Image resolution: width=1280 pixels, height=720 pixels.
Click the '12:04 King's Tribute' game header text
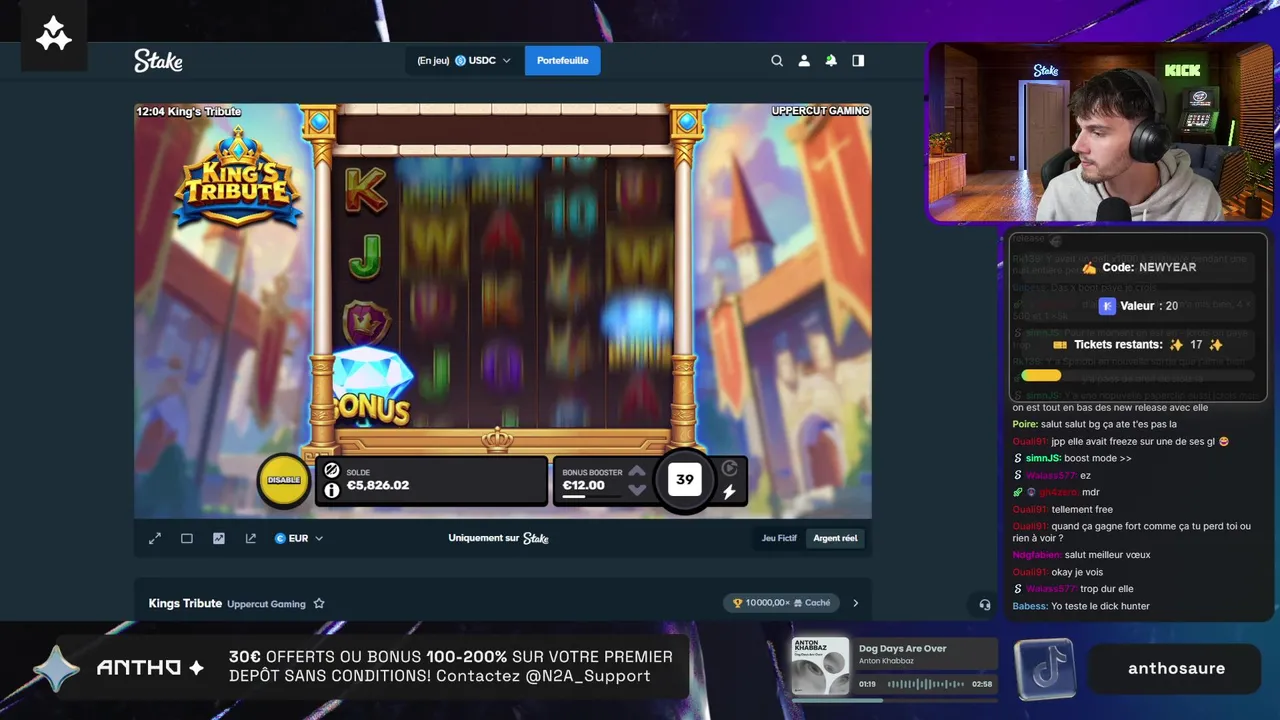188,112
